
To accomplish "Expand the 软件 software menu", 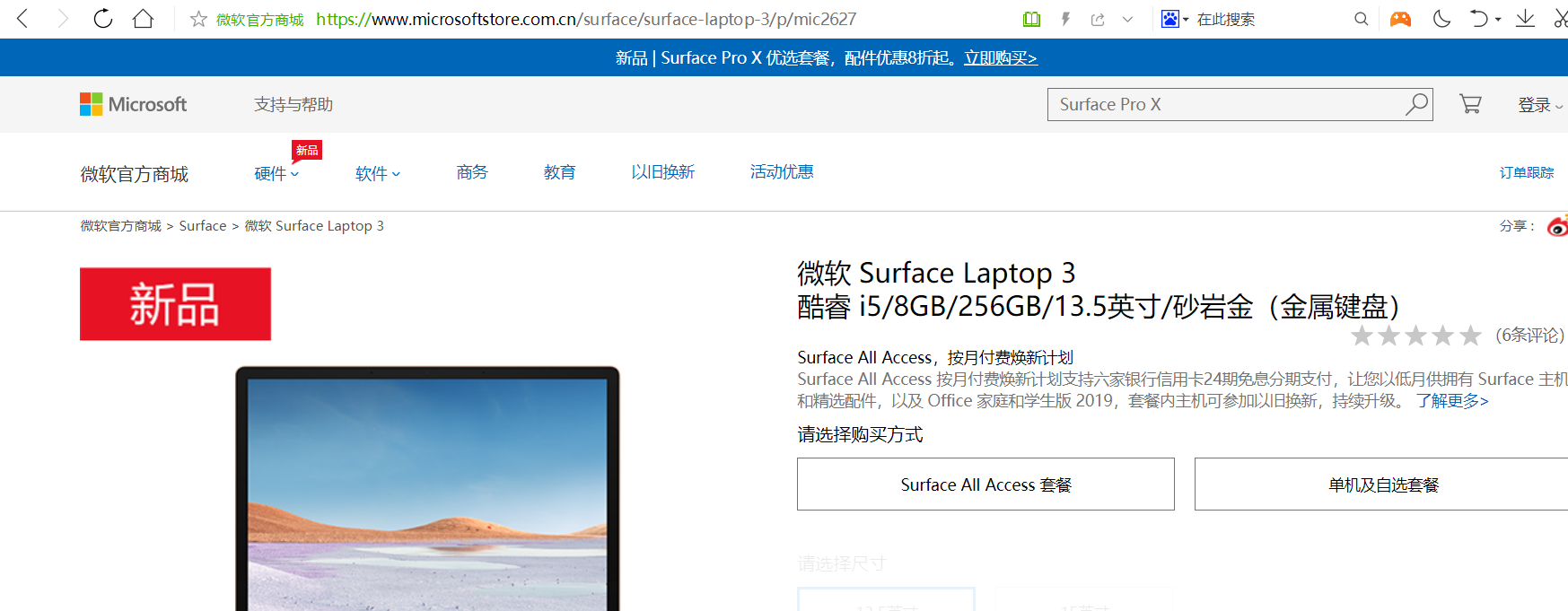I will 378,173.
